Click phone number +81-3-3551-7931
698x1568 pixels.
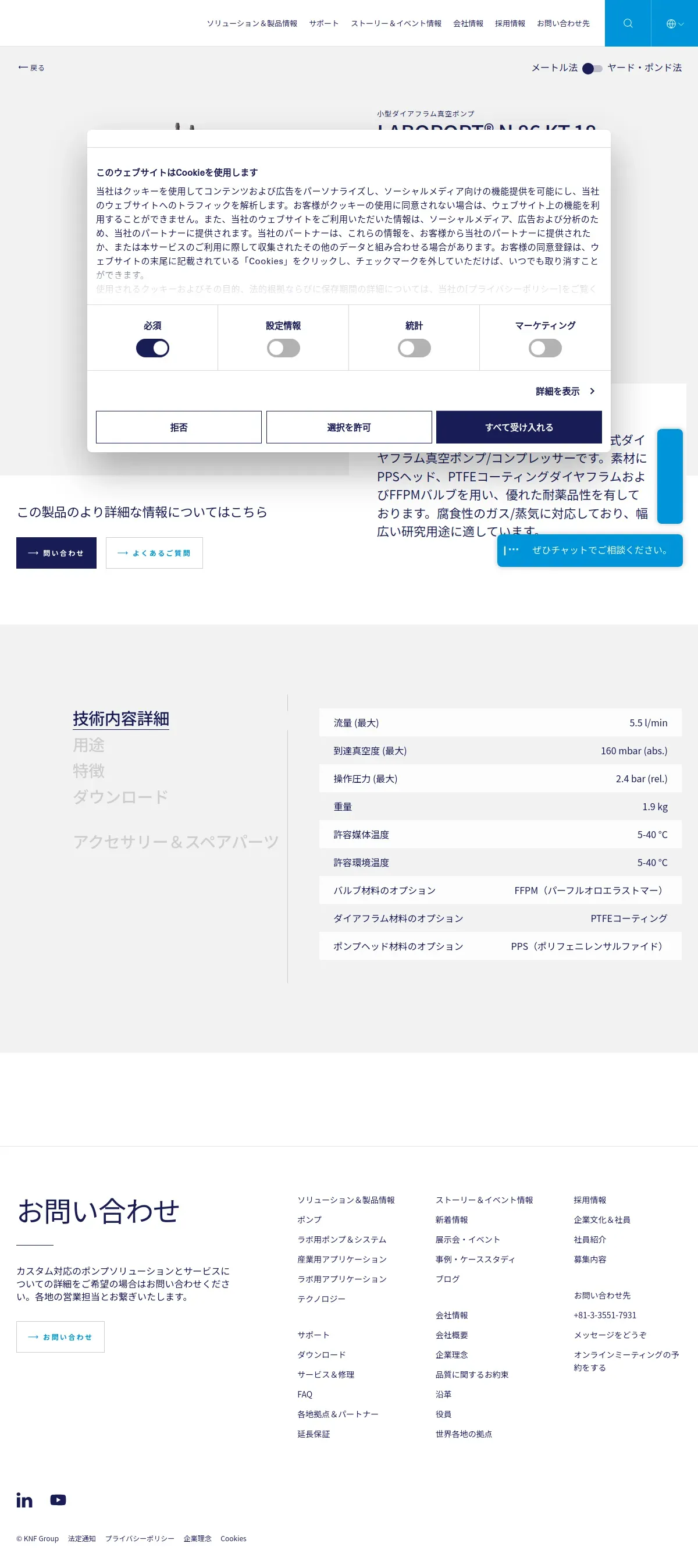605,1315
